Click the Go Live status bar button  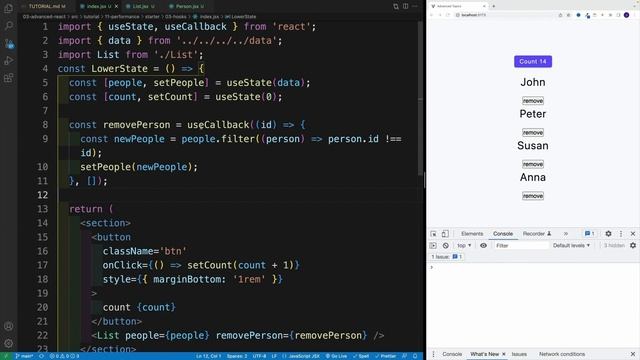(x=336, y=356)
